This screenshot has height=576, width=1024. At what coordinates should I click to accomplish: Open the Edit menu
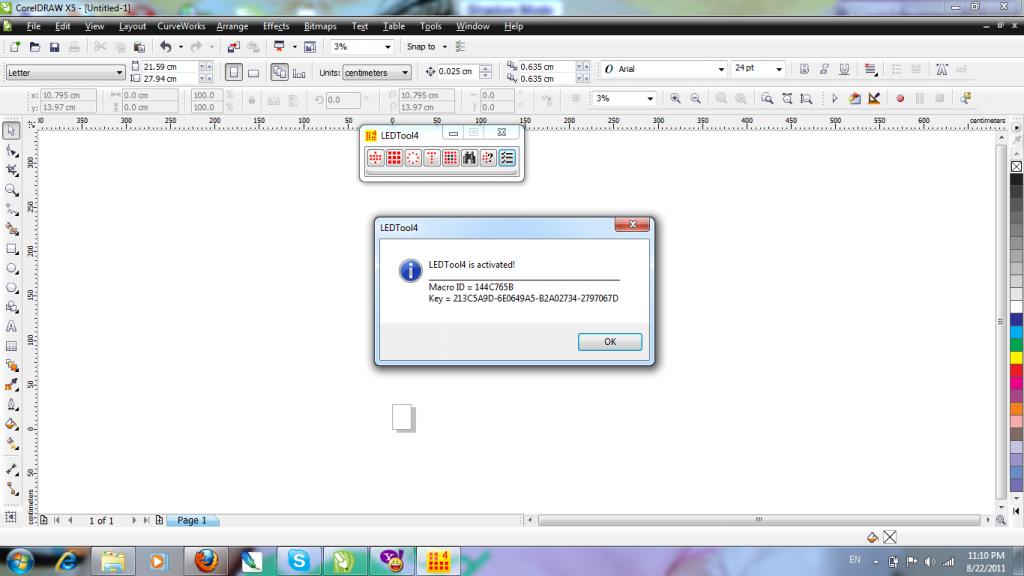click(x=63, y=27)
